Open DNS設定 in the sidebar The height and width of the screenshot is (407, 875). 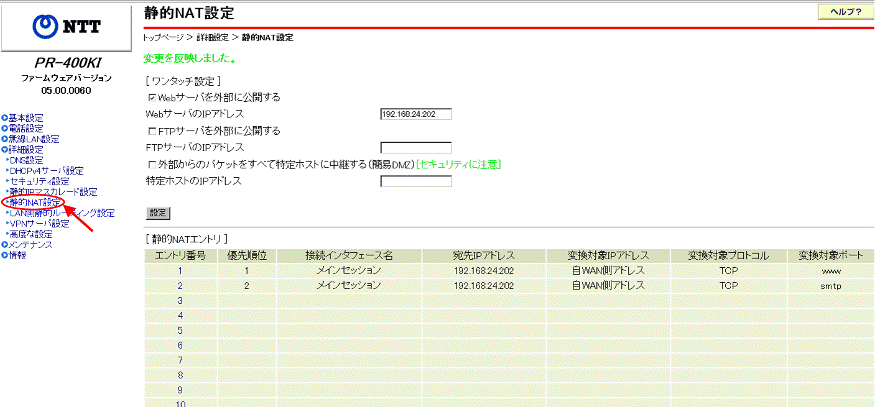(x=27, y=160)
